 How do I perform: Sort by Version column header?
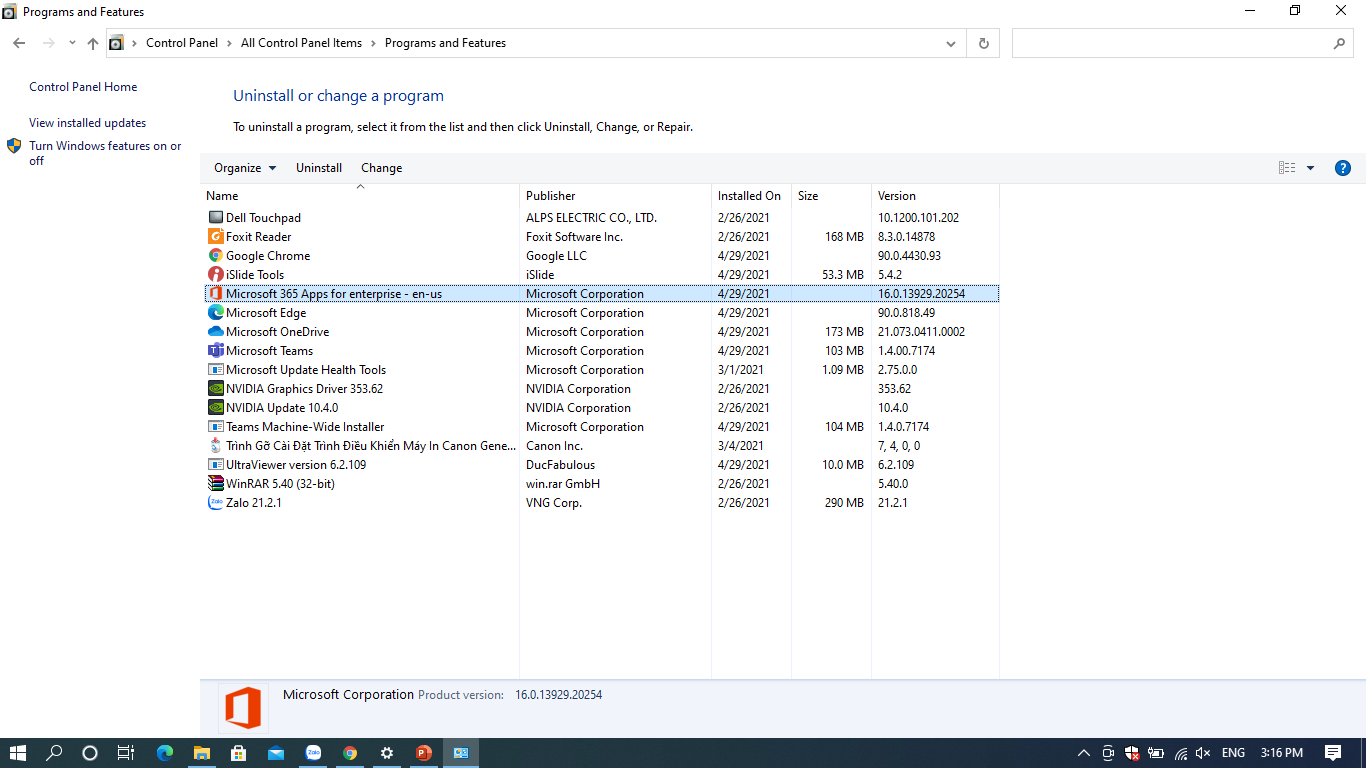(935, 196)
